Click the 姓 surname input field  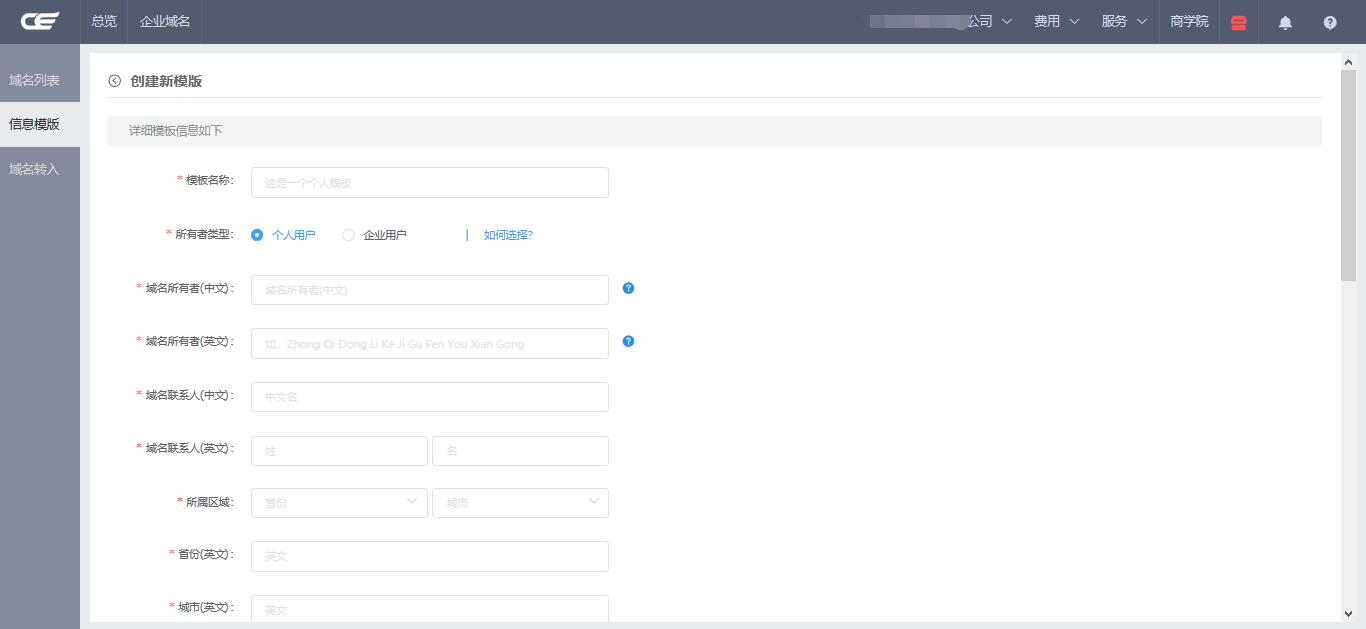339,451
